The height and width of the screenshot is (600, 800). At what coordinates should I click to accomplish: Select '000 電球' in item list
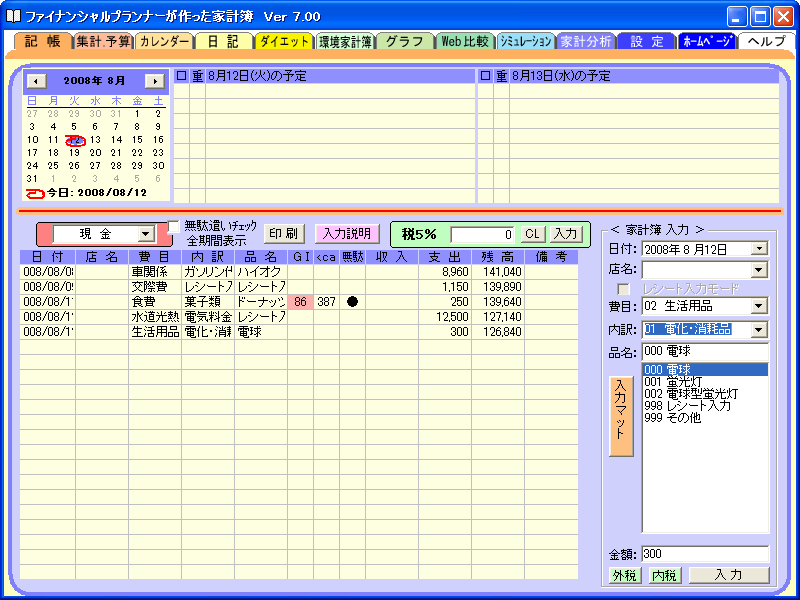pos(705,369)
